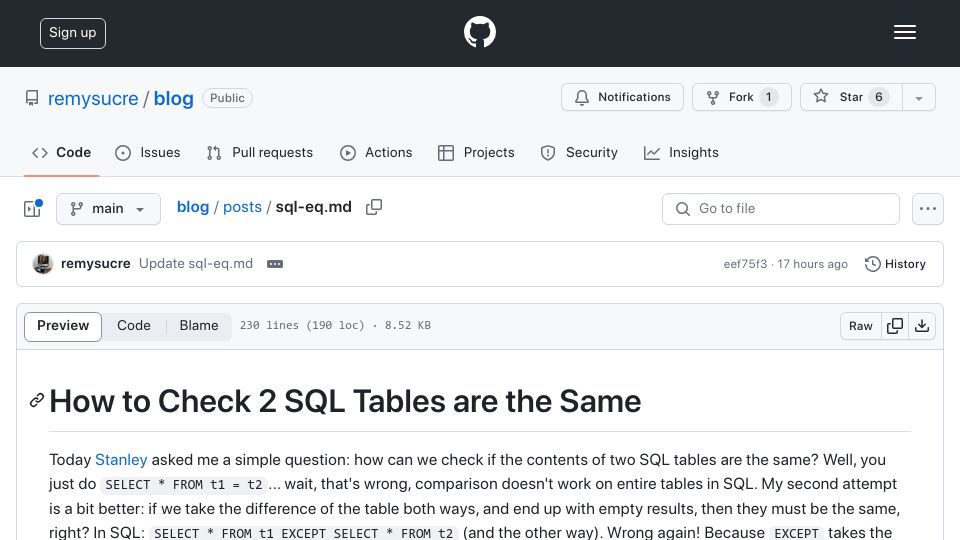Open commit eef75f3 link

(745, 264)
